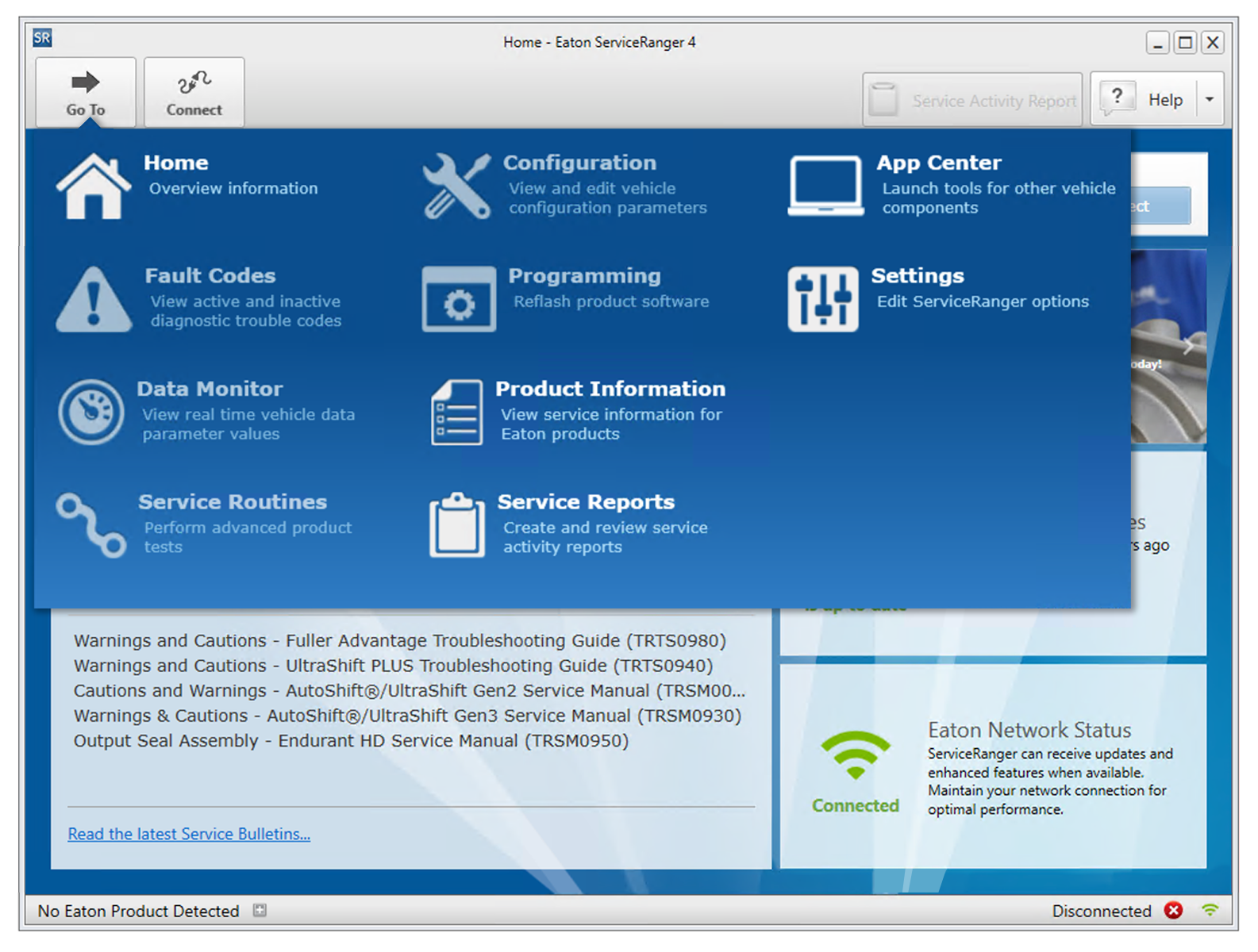Minimize the ServiceRanger window
1258x952 pixels.
point(1158,43)
